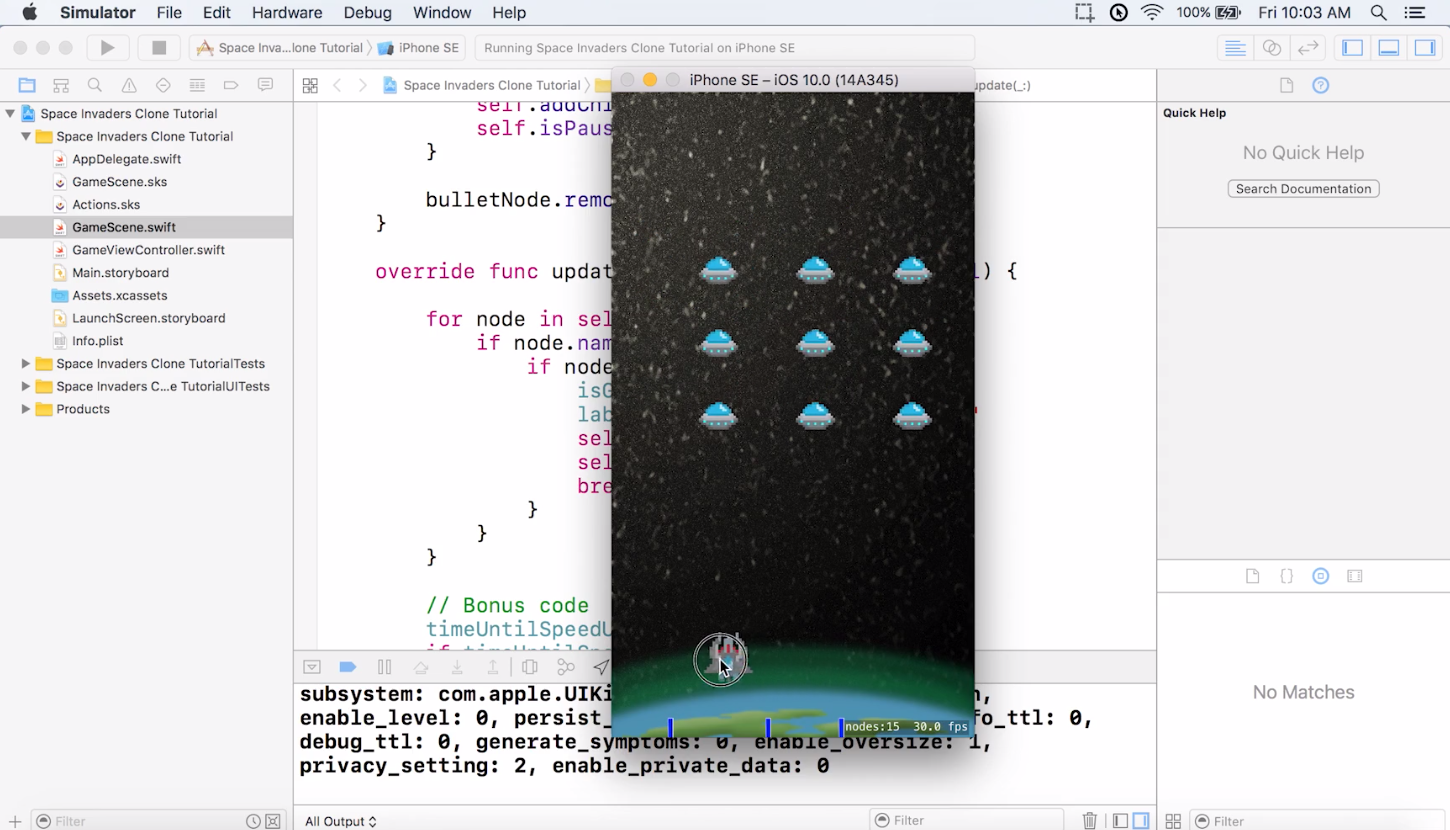The image size is (1450, 830).
Task: Open the Quick Help inspector icon
Action: click(x=1321, y=85)
